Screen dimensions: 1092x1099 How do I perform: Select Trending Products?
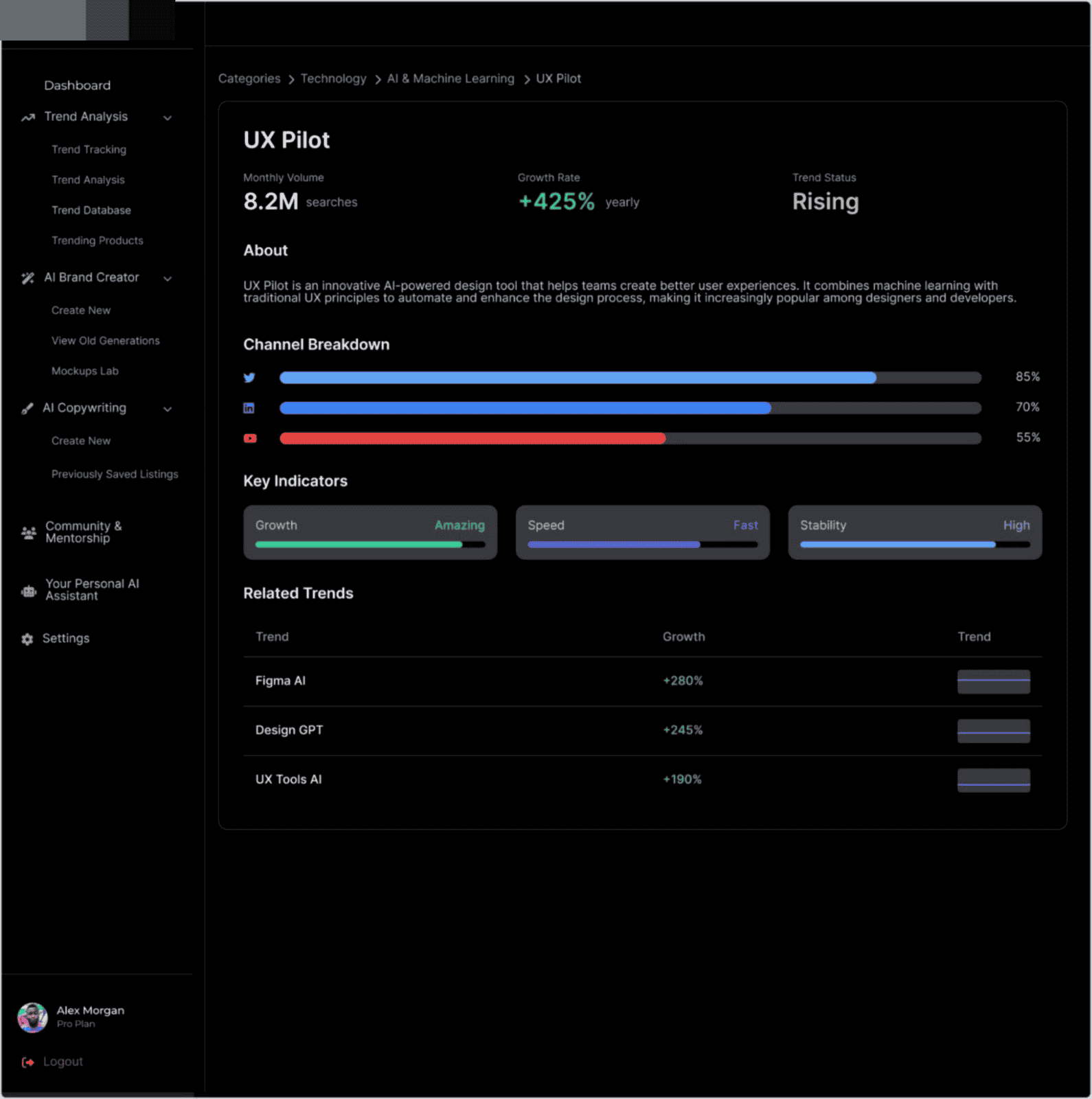(97, 240)
